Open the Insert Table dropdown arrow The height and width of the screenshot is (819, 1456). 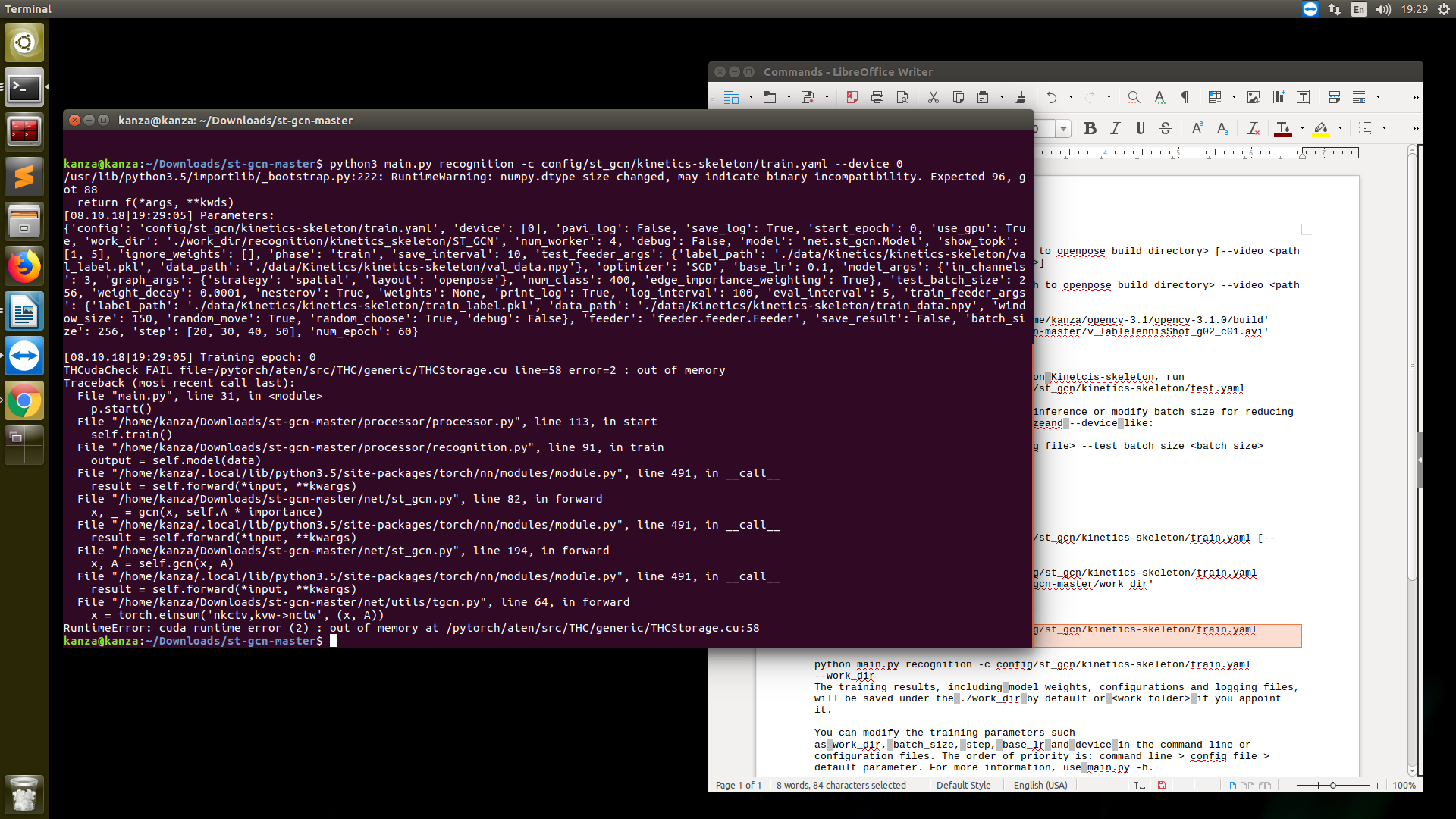(1234, 97)
